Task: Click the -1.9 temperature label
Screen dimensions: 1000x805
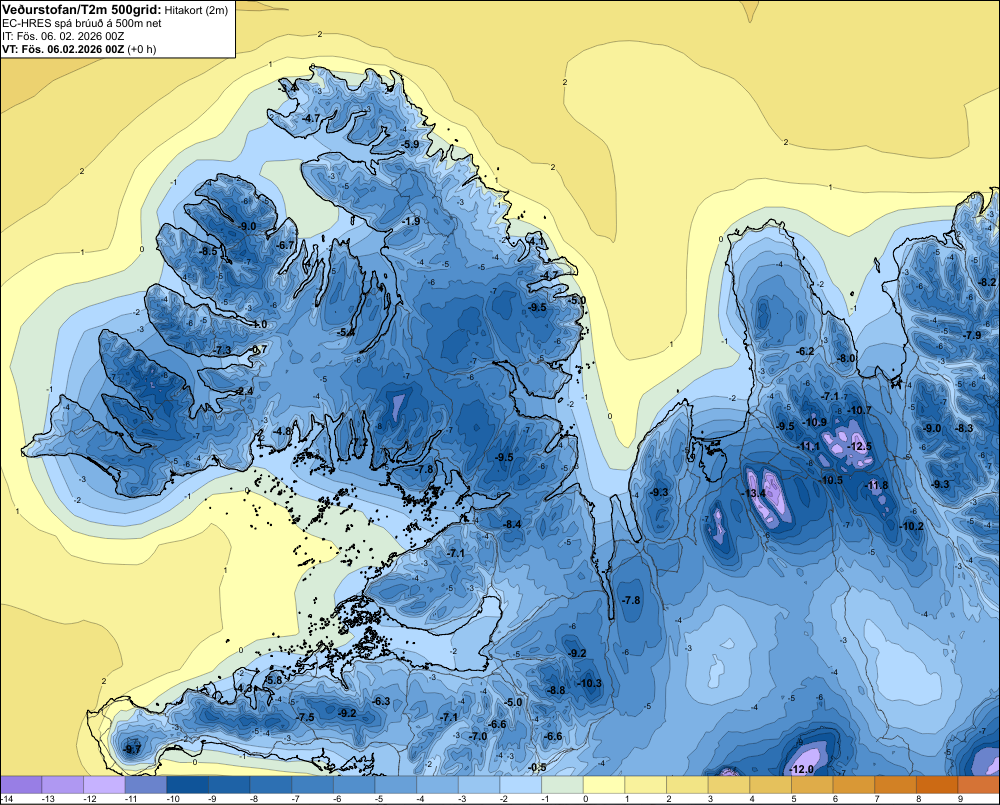Action: 411,221
